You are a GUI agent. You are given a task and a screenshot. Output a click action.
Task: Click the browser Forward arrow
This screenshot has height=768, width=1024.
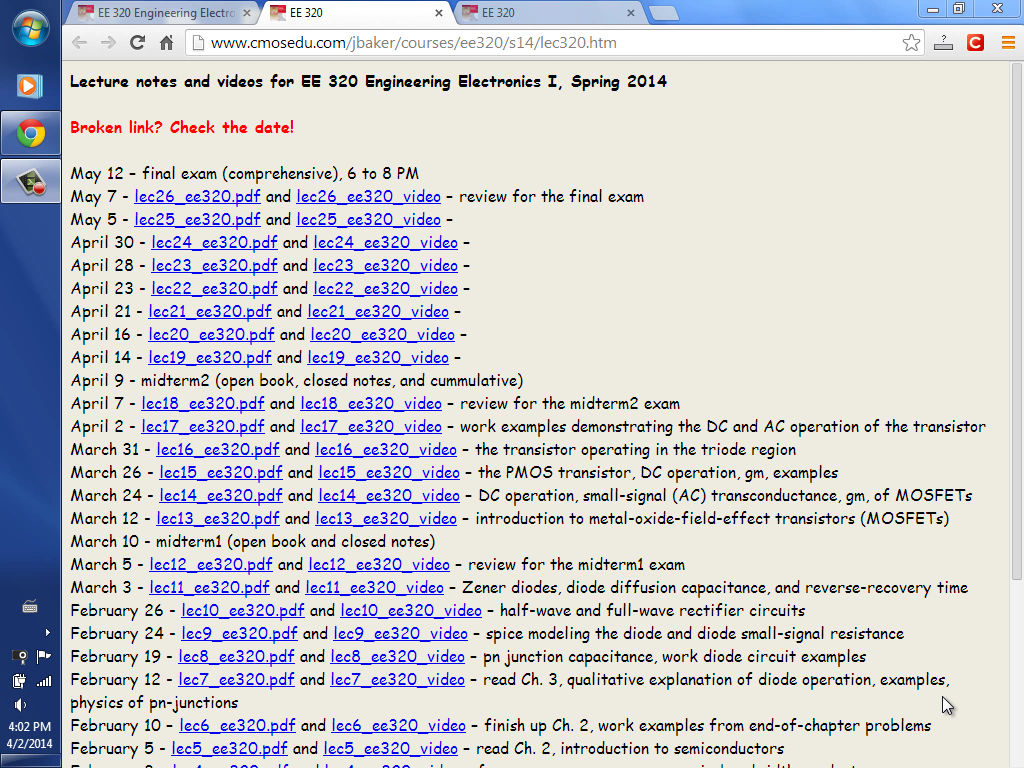108,43
